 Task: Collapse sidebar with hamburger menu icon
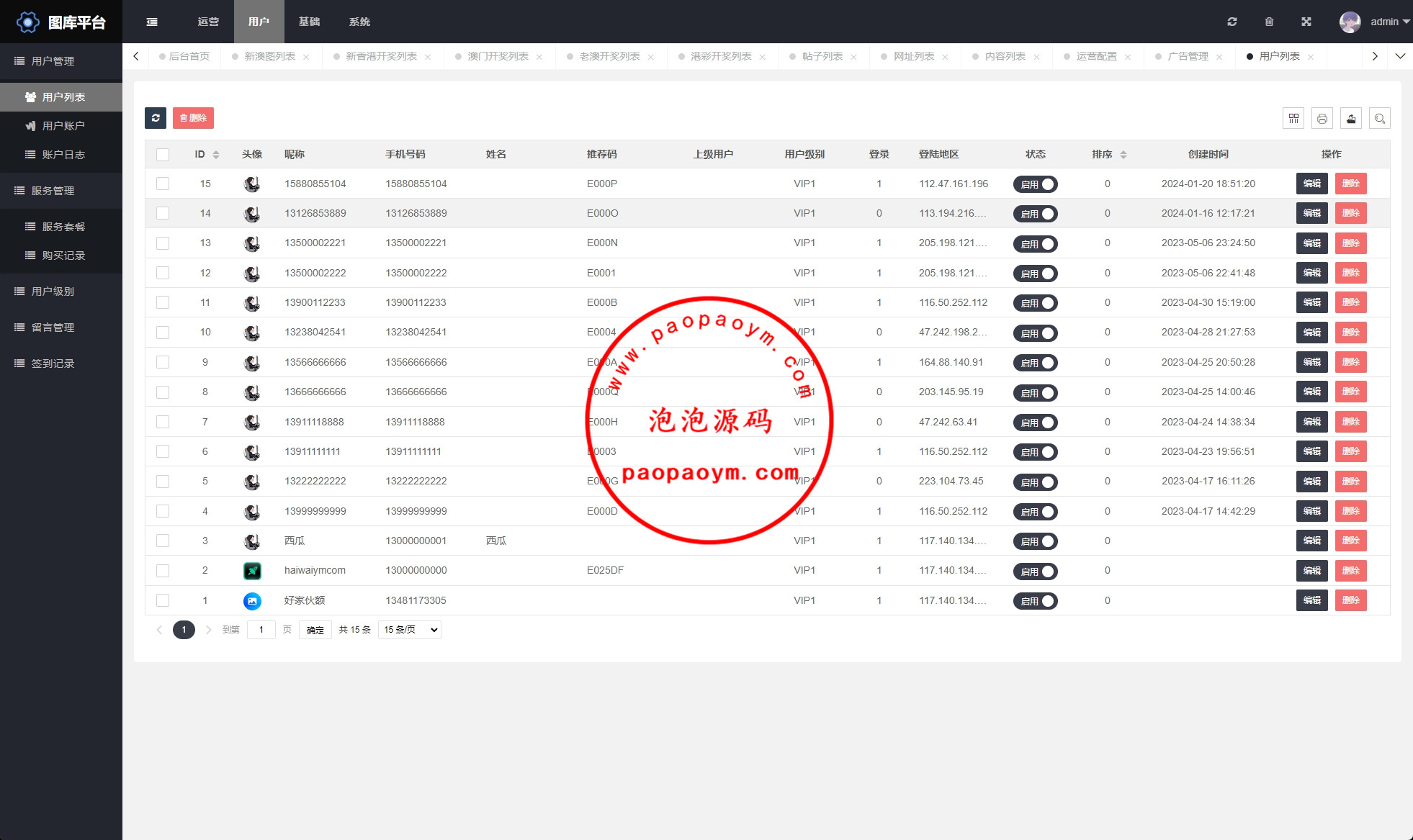[x=152, y=22]
